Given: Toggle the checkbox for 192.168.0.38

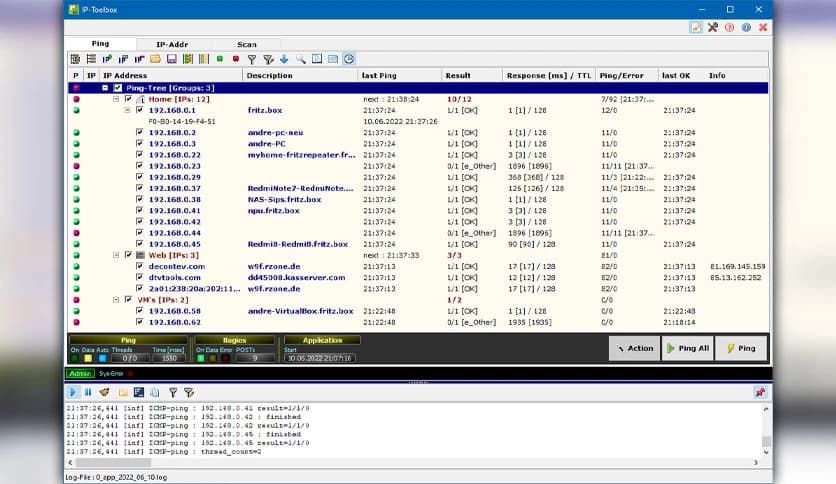Looking at the screenshot, I should point(139,199).
